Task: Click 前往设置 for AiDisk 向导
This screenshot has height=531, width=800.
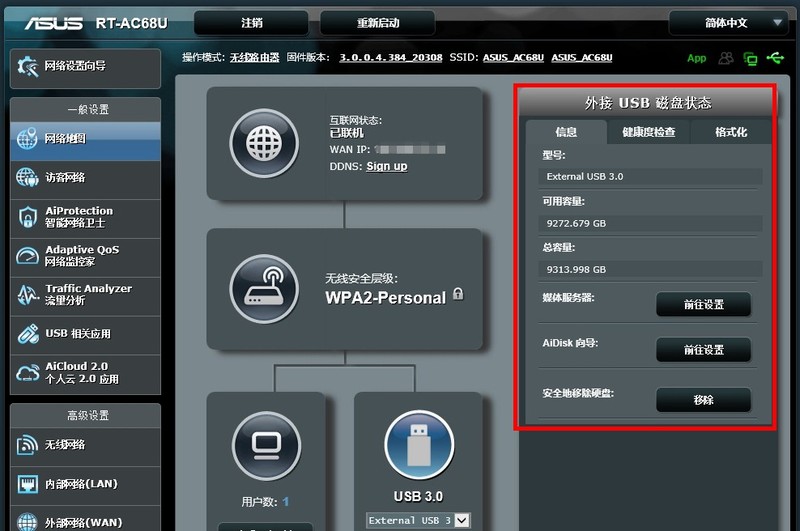Action: point(704,350)
